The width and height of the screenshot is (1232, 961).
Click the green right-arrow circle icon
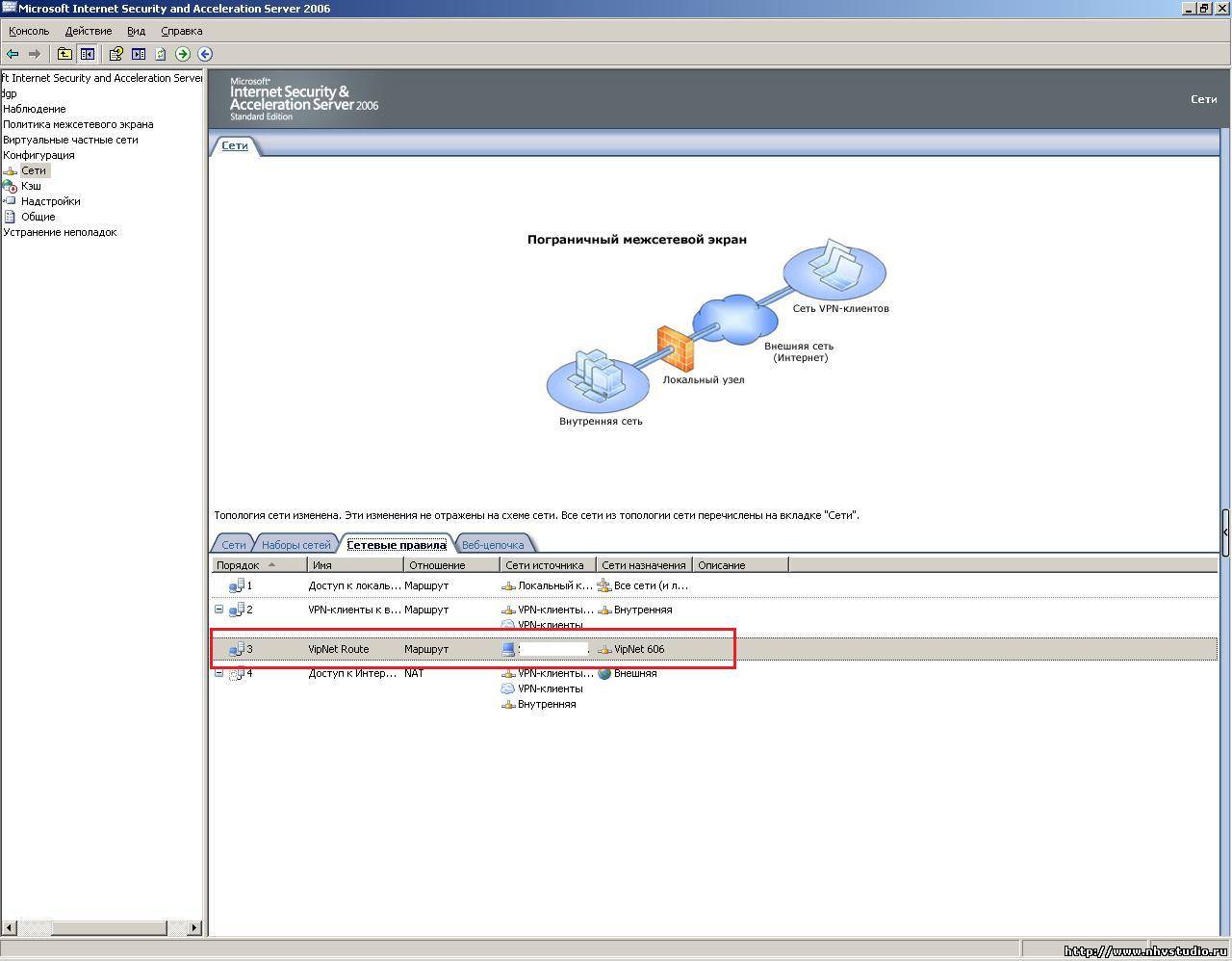[x=183, y=54]
